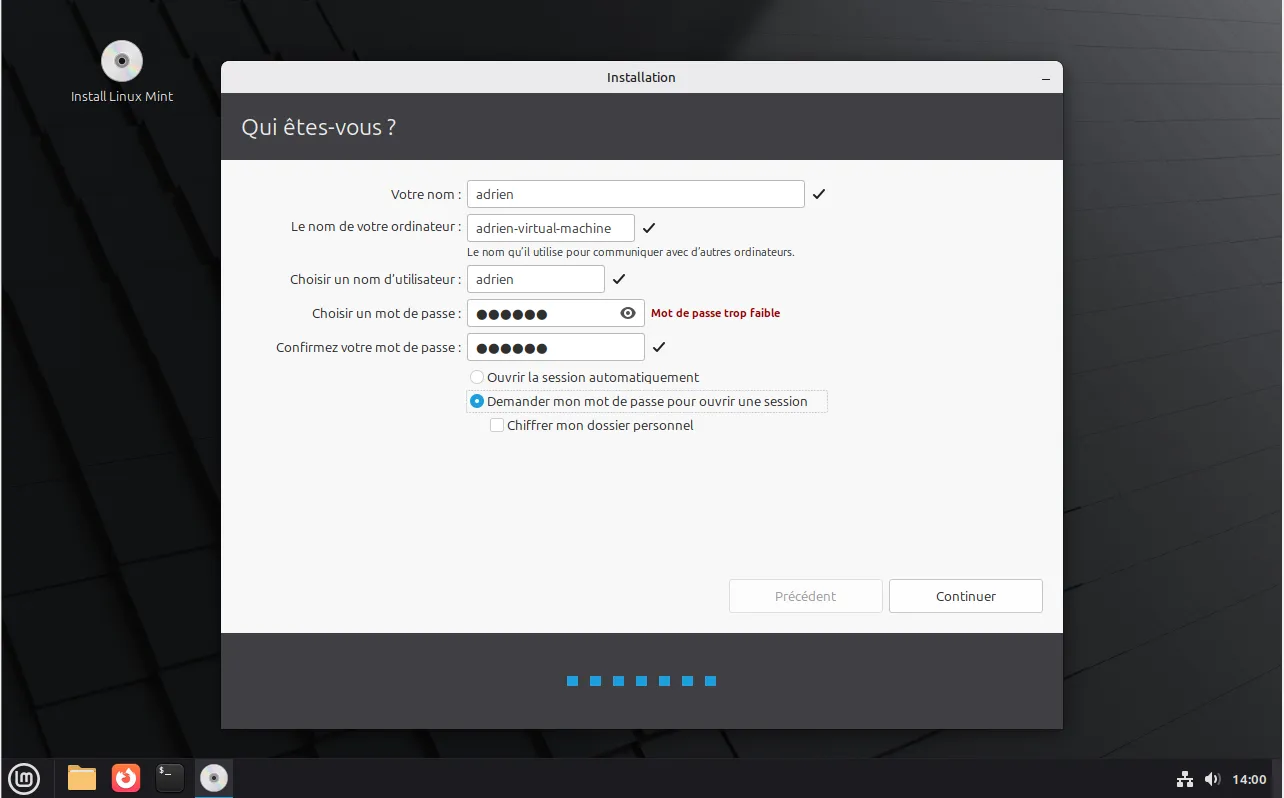Click the username field containing adrien

click(x=535, y=279)
